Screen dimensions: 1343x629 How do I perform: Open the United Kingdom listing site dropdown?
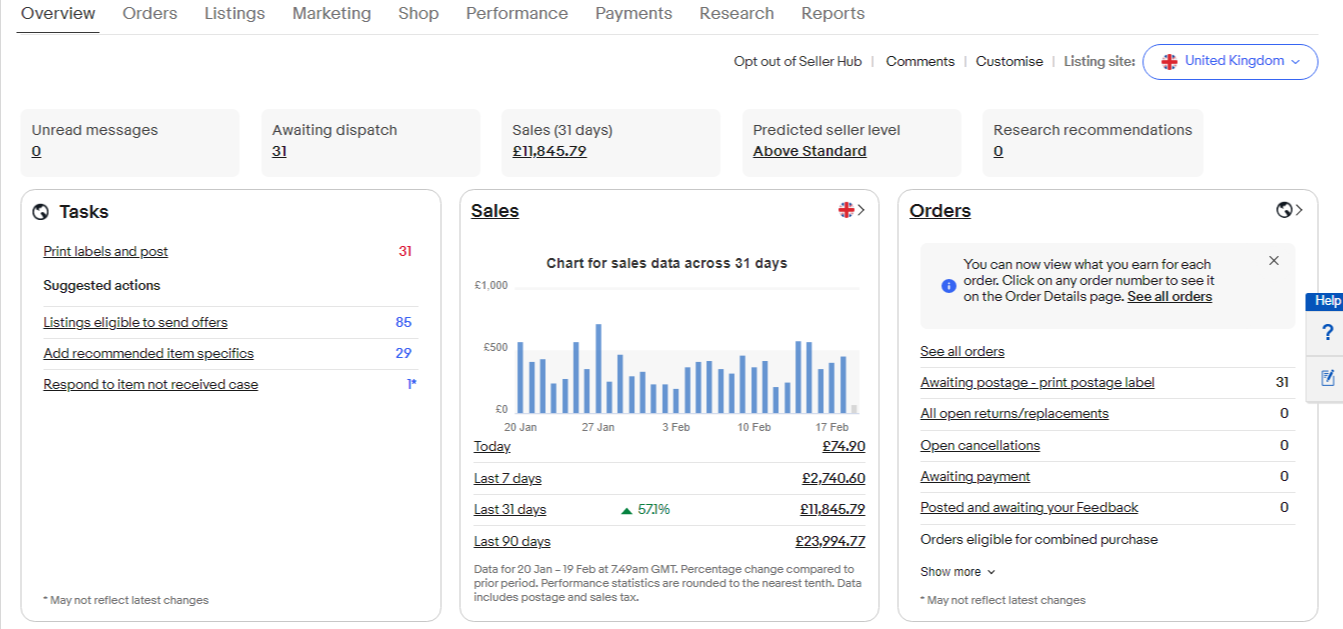1229,61
